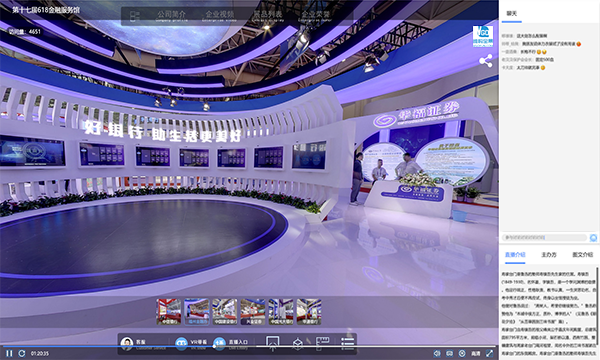The height and width of the screenshot is (360, 600).
Task: Switch to the 图文介绍 tab
Action: [582, 254]
